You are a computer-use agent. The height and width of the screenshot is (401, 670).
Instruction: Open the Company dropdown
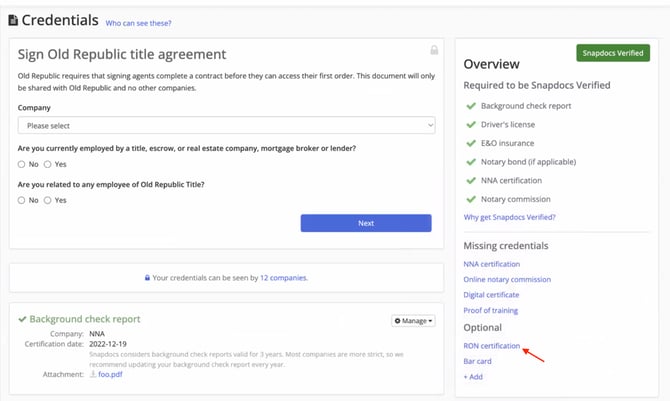click(226, 125)
